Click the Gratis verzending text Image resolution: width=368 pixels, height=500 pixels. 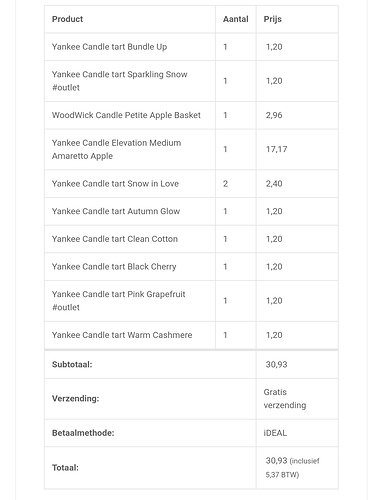[x=285, y=399]
